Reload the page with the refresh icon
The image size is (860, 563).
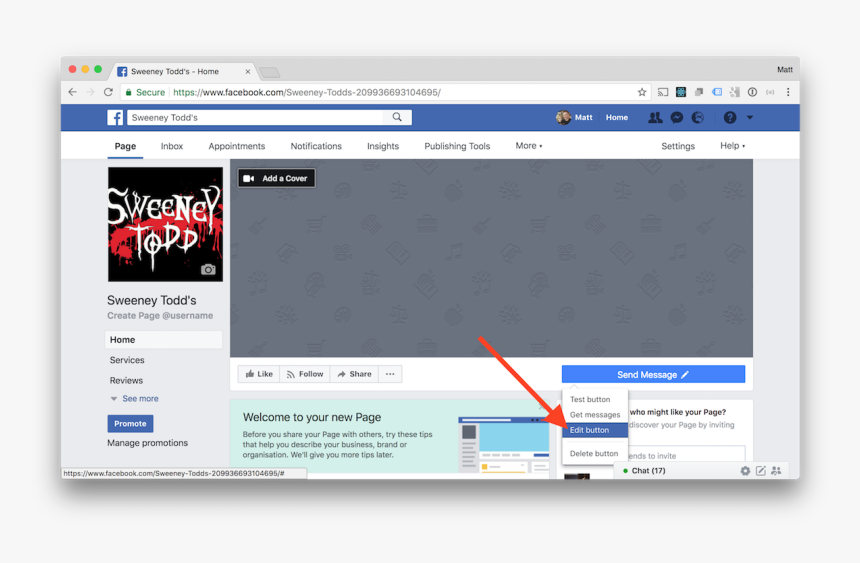tap(108, 92)
